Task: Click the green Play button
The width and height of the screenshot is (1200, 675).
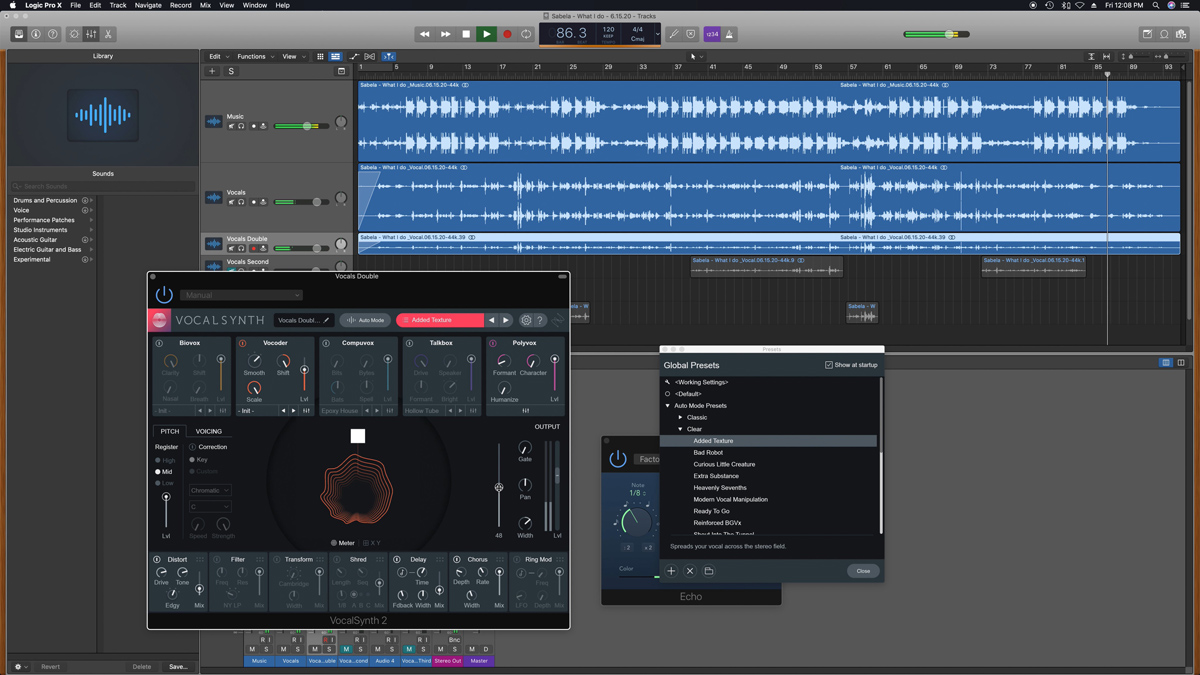Action: coord(487,34)
